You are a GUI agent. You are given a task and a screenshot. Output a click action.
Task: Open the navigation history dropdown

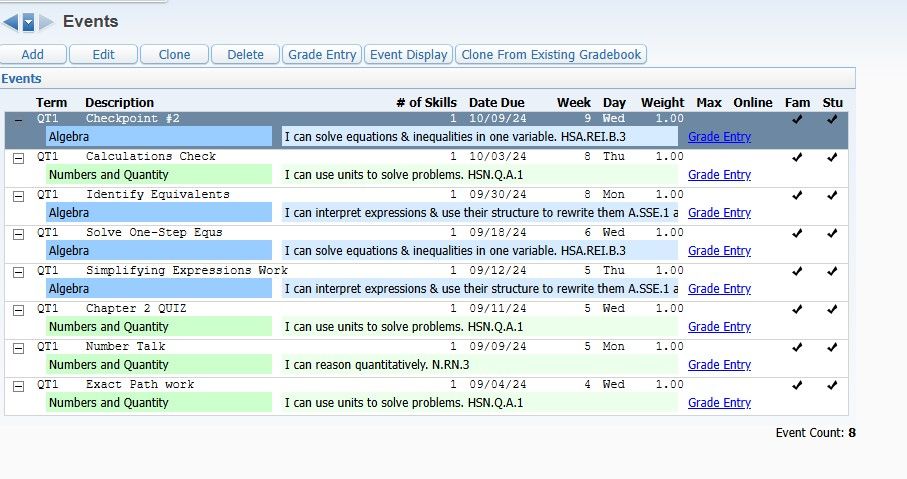[x=28, y=22]
